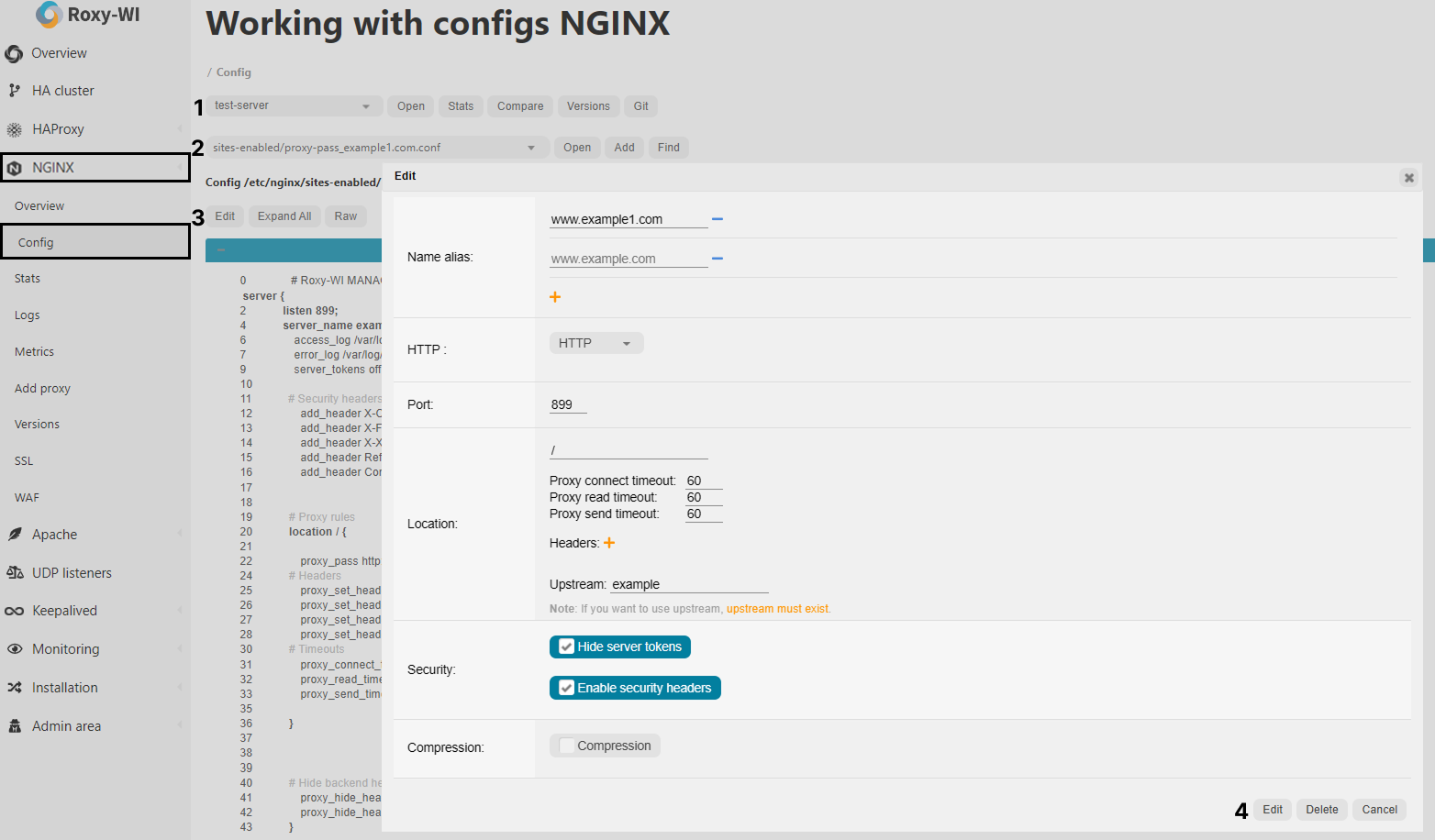Screen dimensions: 1435x840
Task: Toggle Hide server tokens checkbox
Action: (566, 647)
